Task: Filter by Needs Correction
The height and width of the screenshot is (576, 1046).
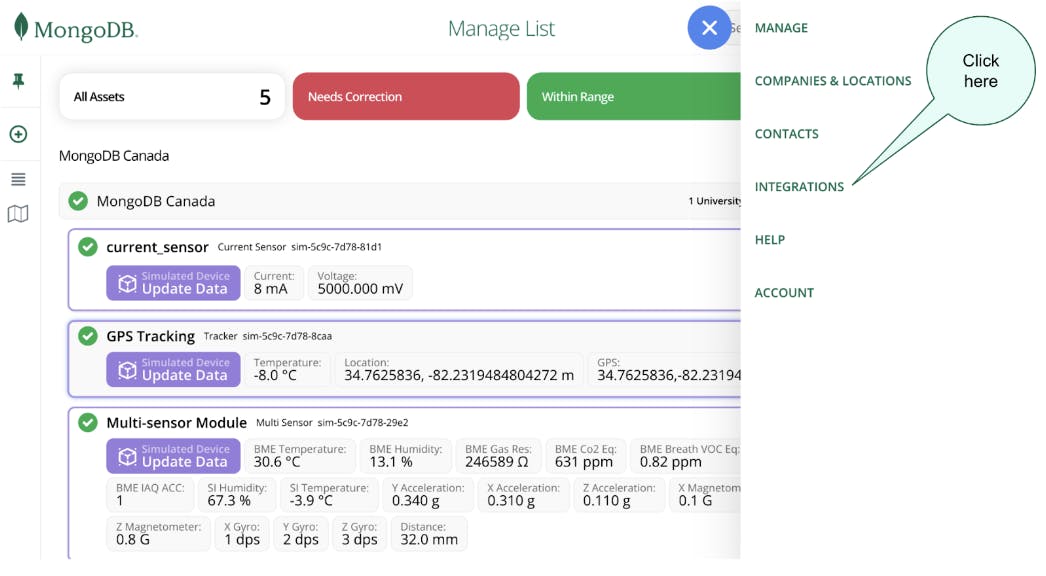Action: click(405, 97)
